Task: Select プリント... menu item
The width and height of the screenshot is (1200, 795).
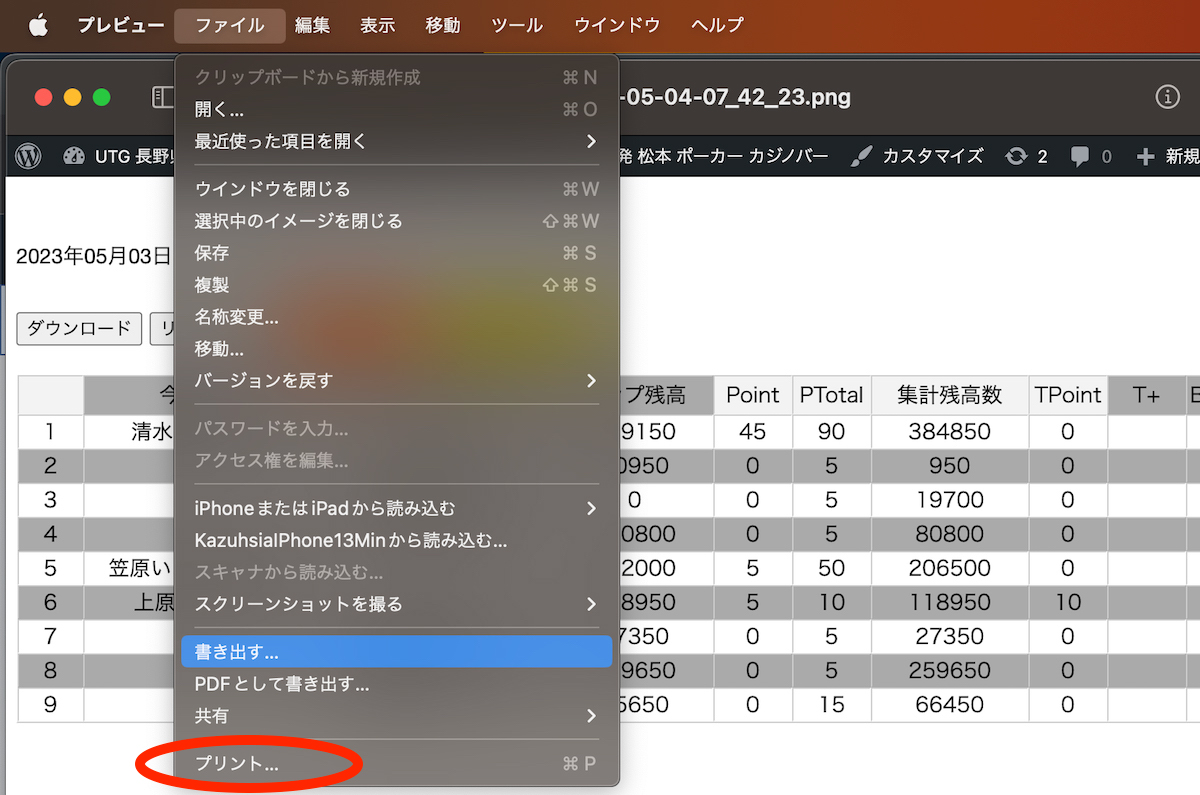Action: coord(237,764)
